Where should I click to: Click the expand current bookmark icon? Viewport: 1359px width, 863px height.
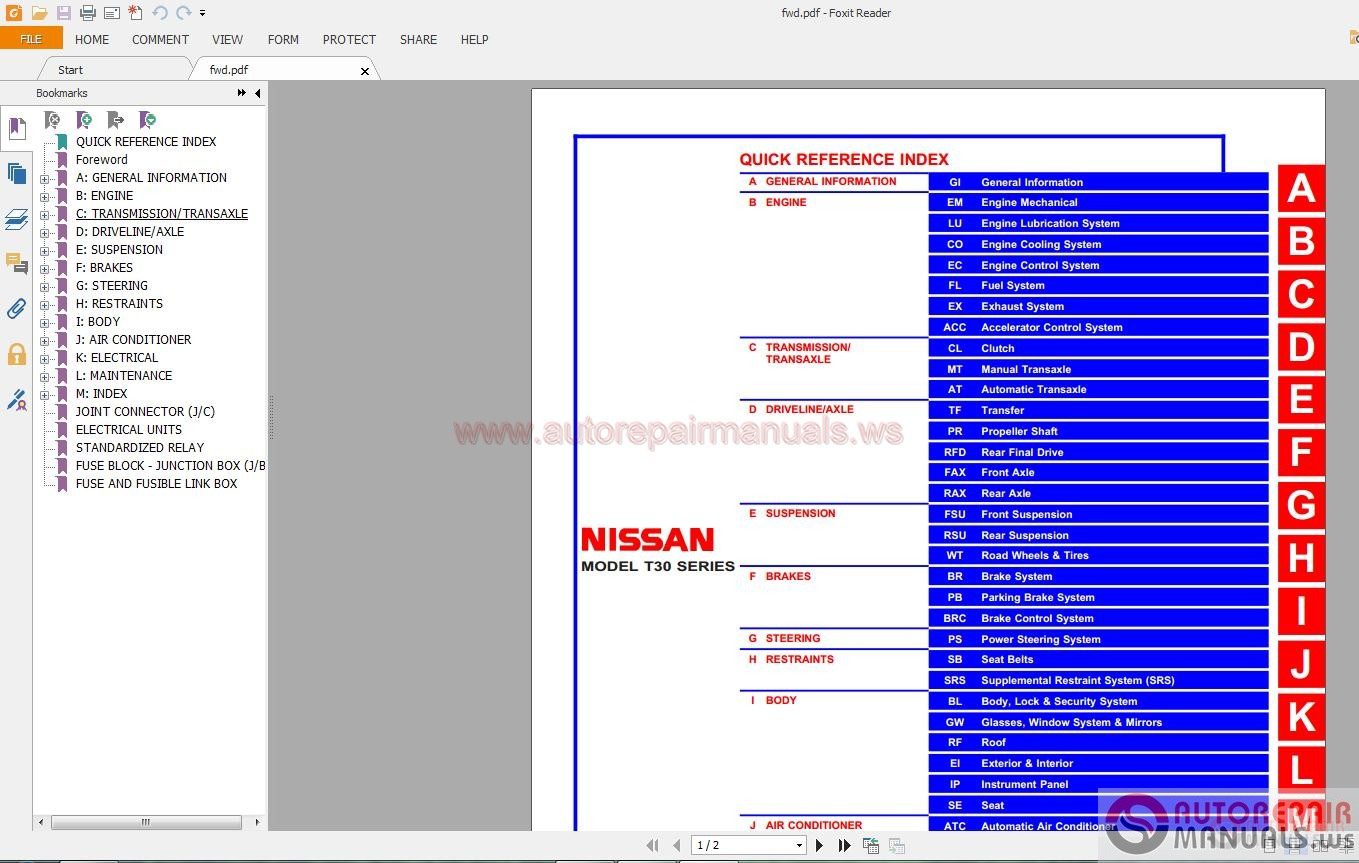(x=148, y=120)
